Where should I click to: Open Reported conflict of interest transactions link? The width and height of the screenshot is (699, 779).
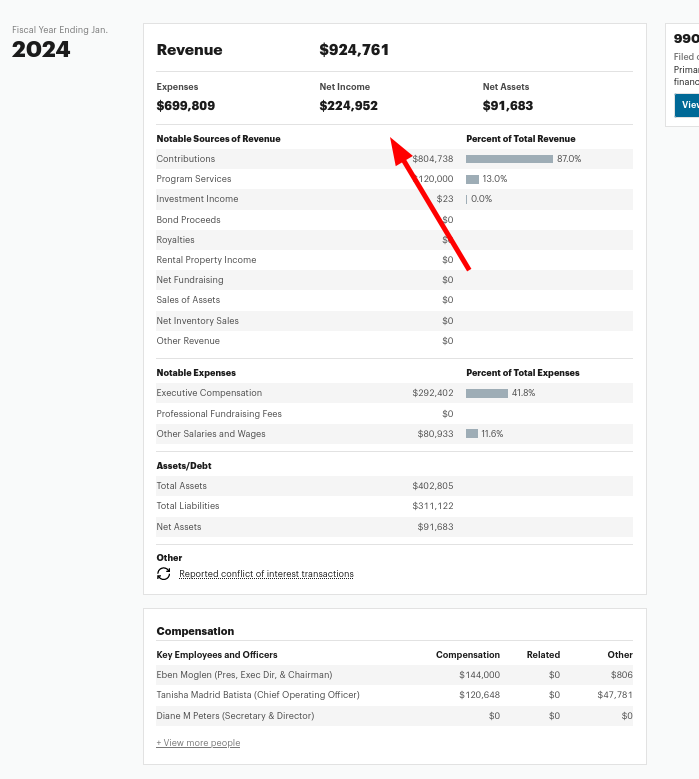pyautogui.click(x=266, y=574)
